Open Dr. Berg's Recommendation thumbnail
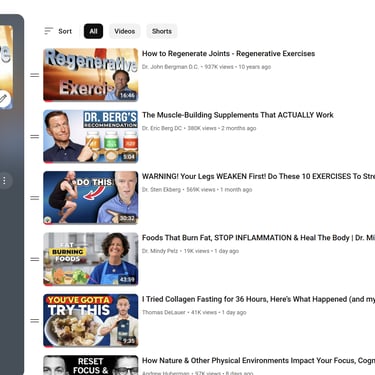375x375 pixels. click(91, 136)
